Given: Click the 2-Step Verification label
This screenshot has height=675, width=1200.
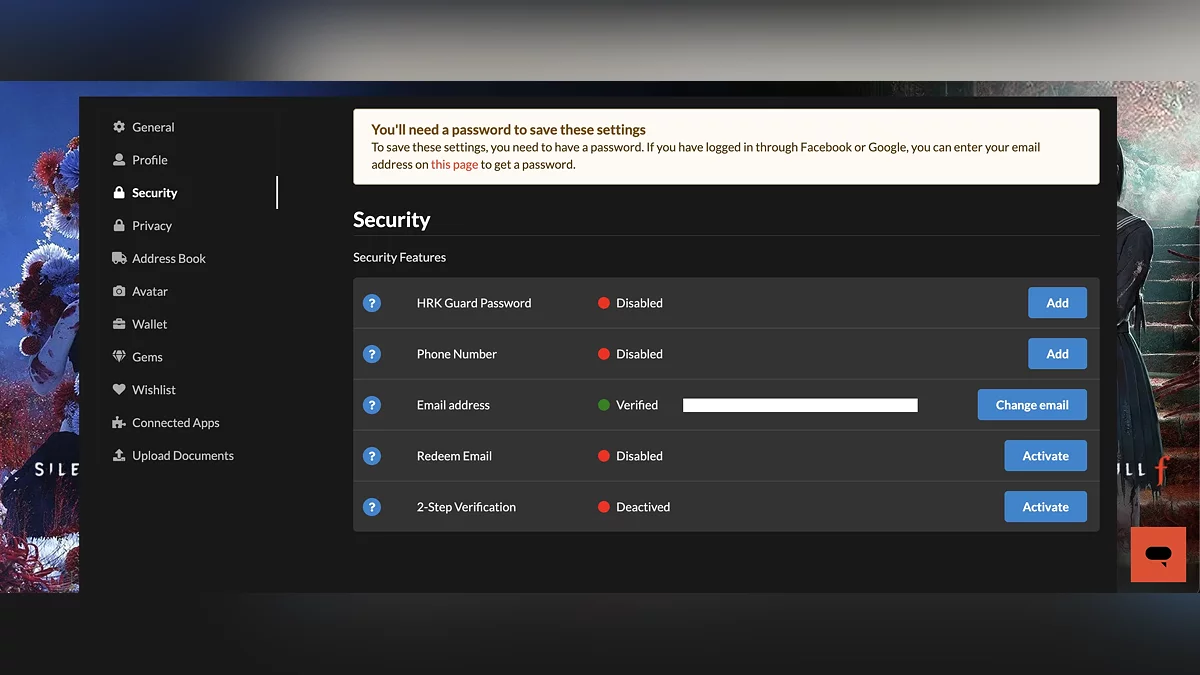Looking at the screenshot, I should click(466, 507).
